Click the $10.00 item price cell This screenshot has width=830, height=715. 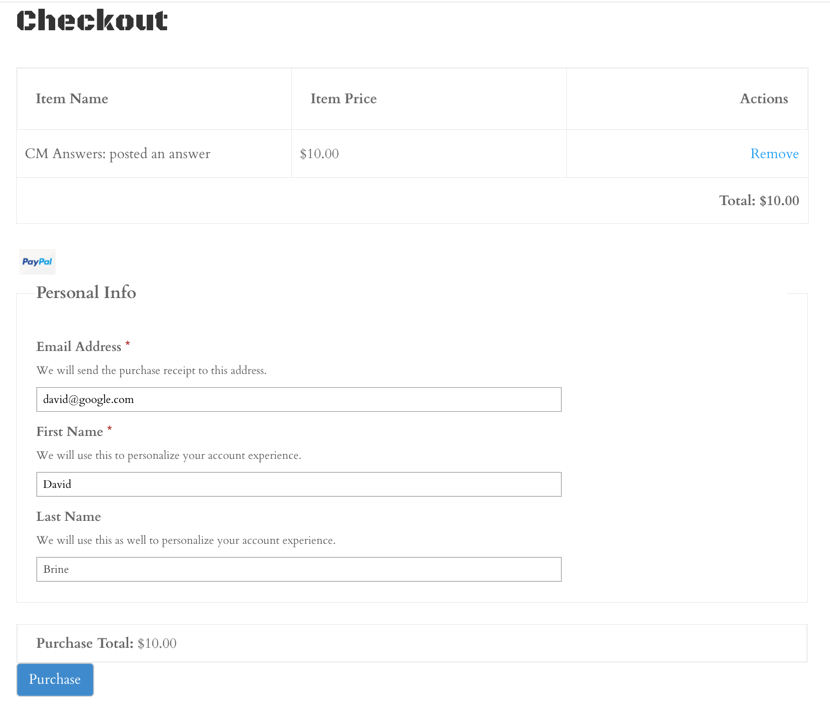click(x=319, y=154)
